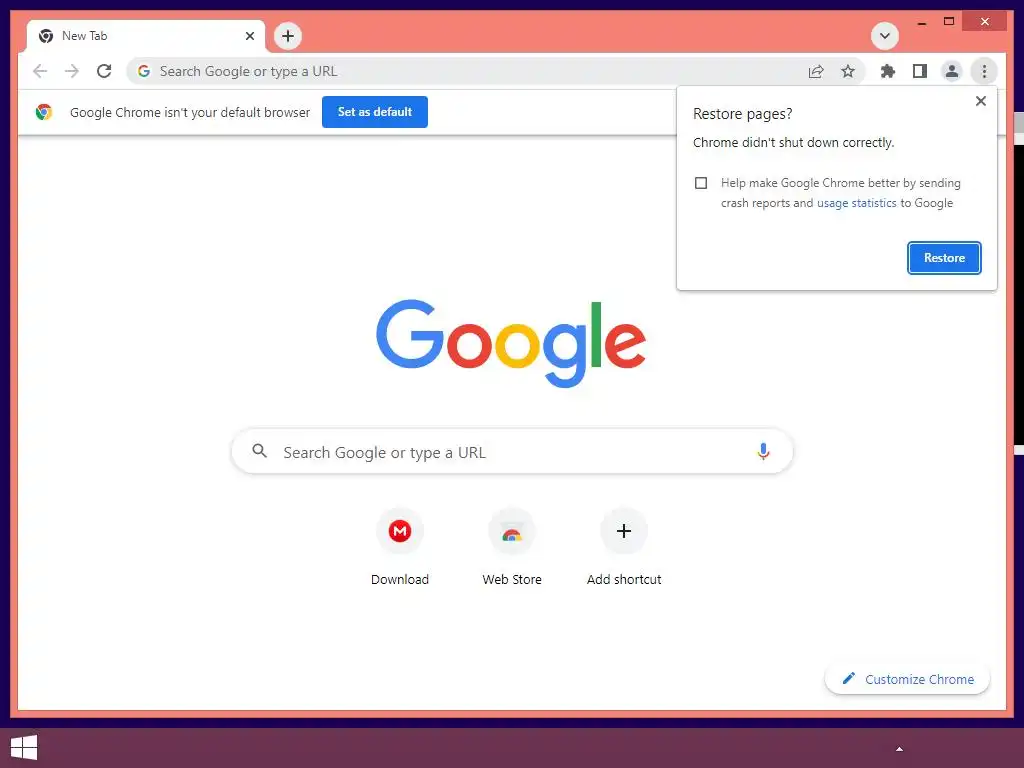Start voice search with microphone icon
This screenshot has width=1024, height=768.
click(x=763, y=451)
